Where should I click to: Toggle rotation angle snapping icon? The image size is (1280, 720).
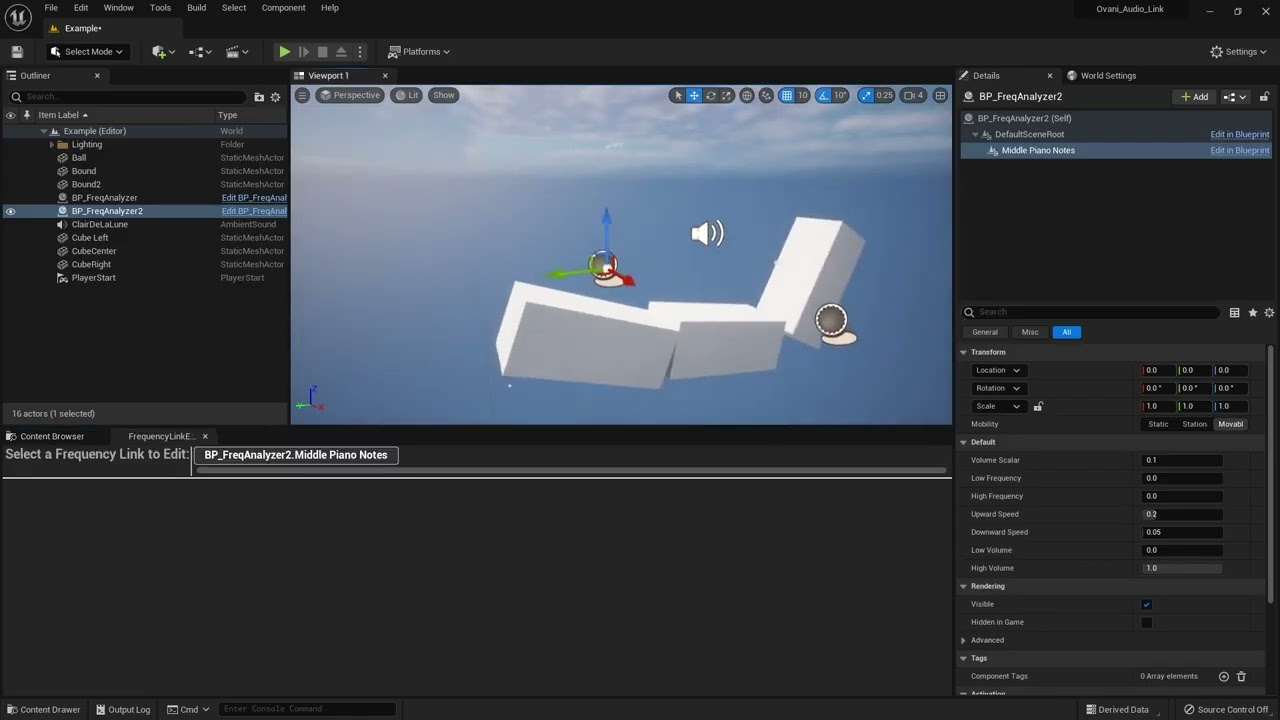[x=824, y=95]
